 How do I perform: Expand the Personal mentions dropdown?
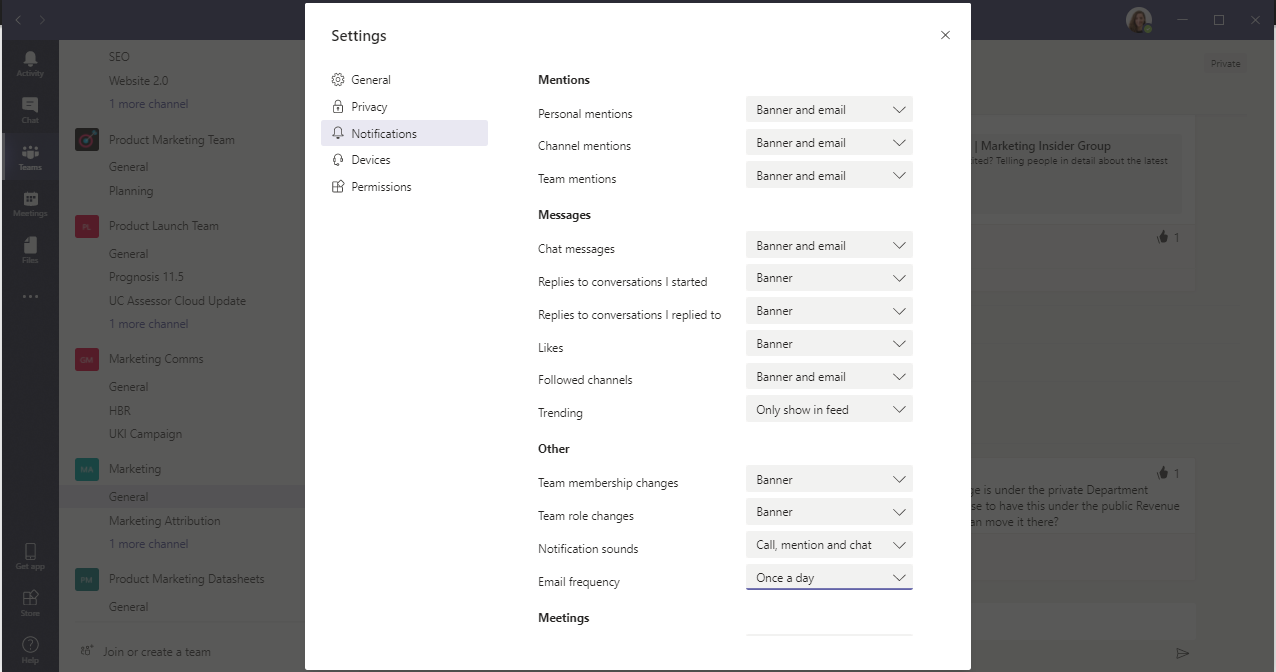829,110
